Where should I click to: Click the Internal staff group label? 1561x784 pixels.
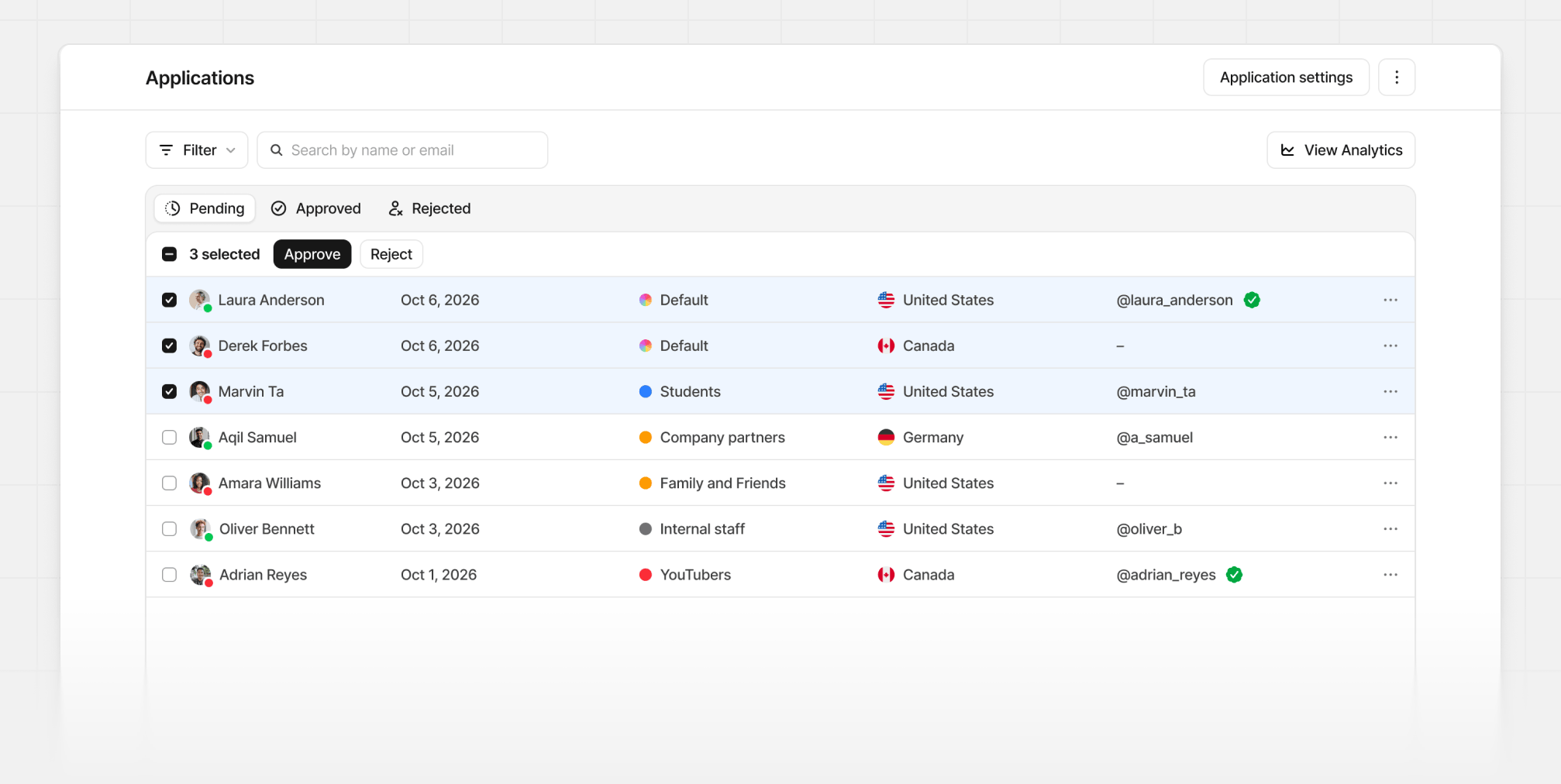[x=702, y=528]
